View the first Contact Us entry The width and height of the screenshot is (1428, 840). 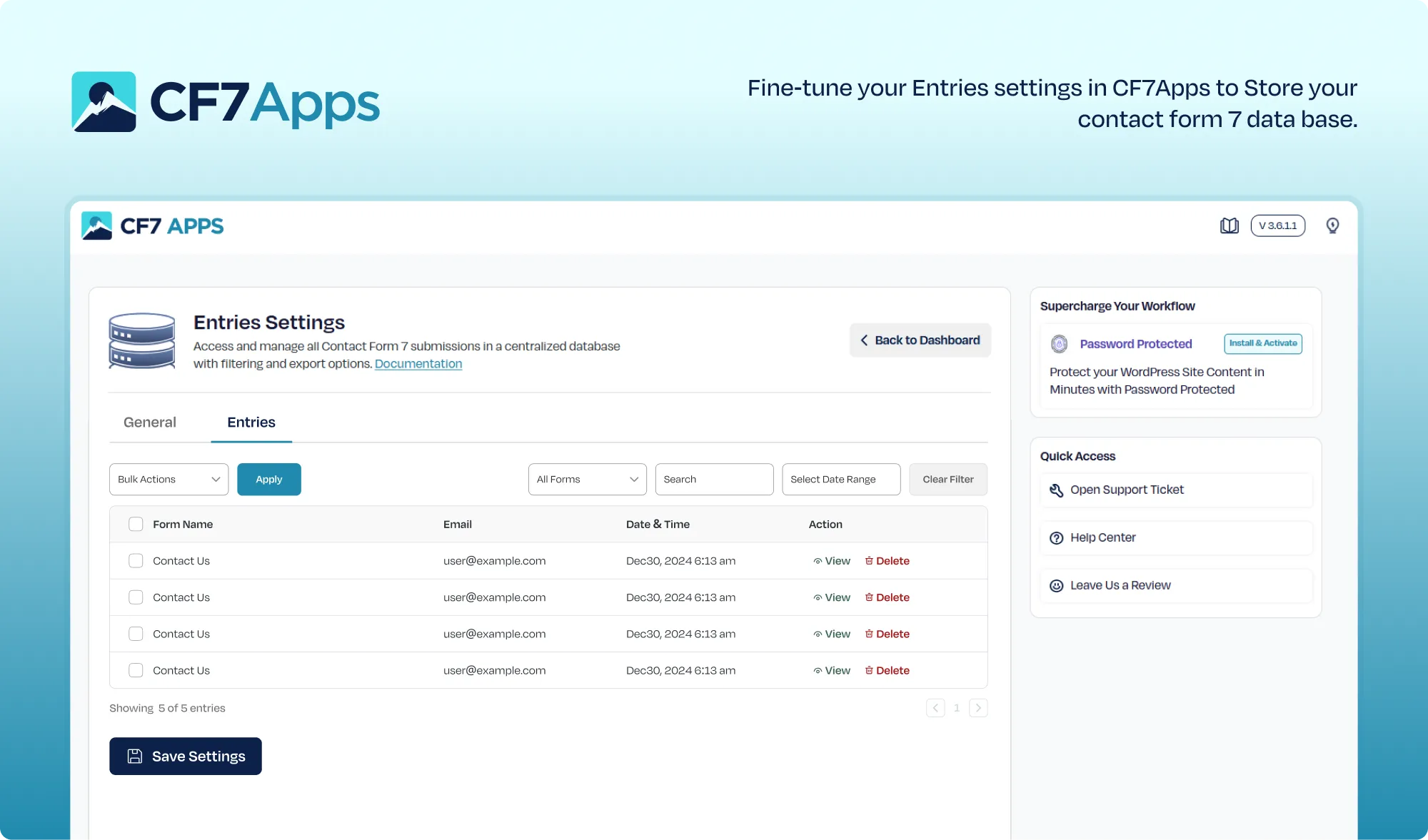click(832, 561)
